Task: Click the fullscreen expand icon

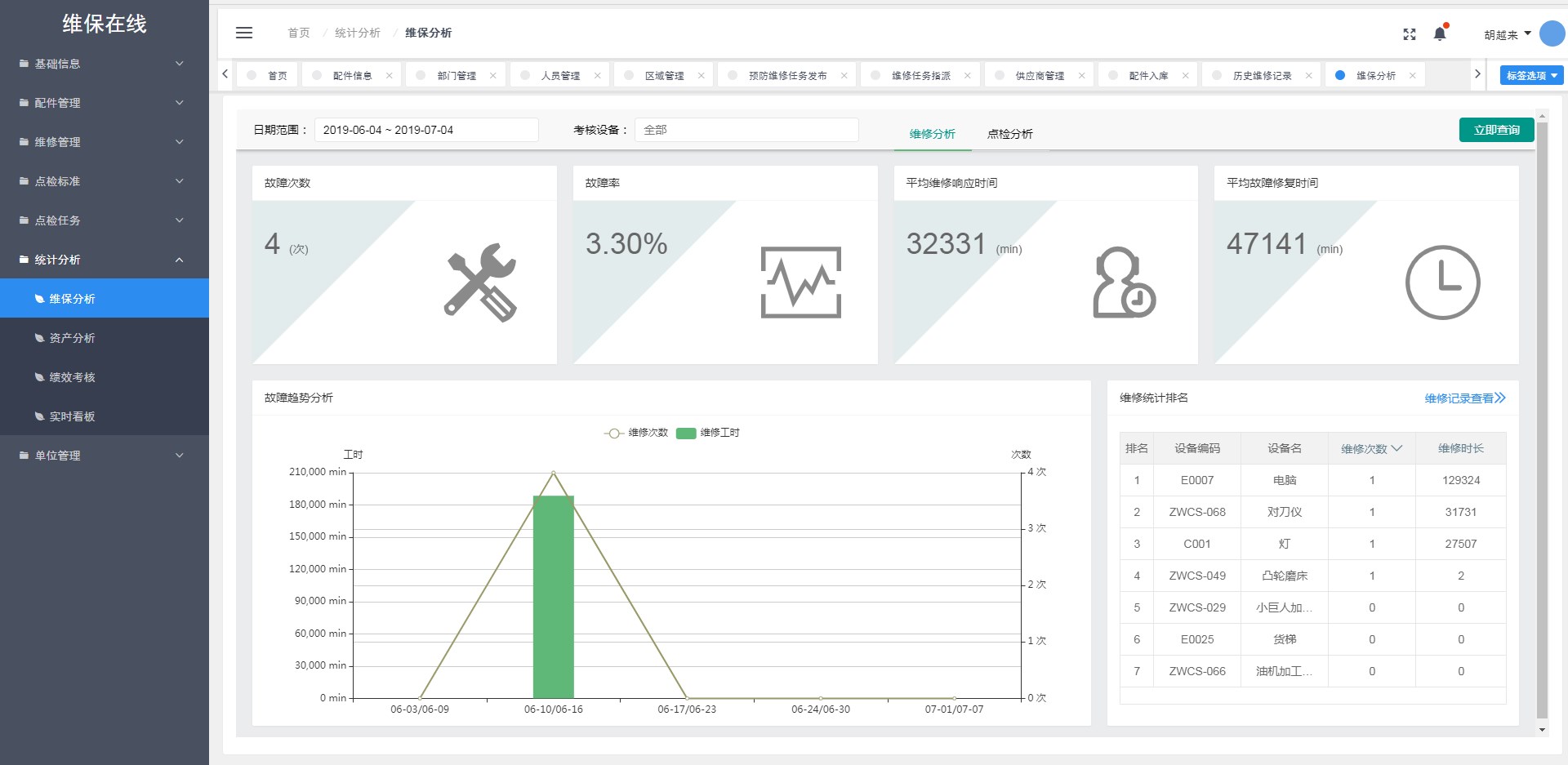Action: click(x=1410, y=34)
